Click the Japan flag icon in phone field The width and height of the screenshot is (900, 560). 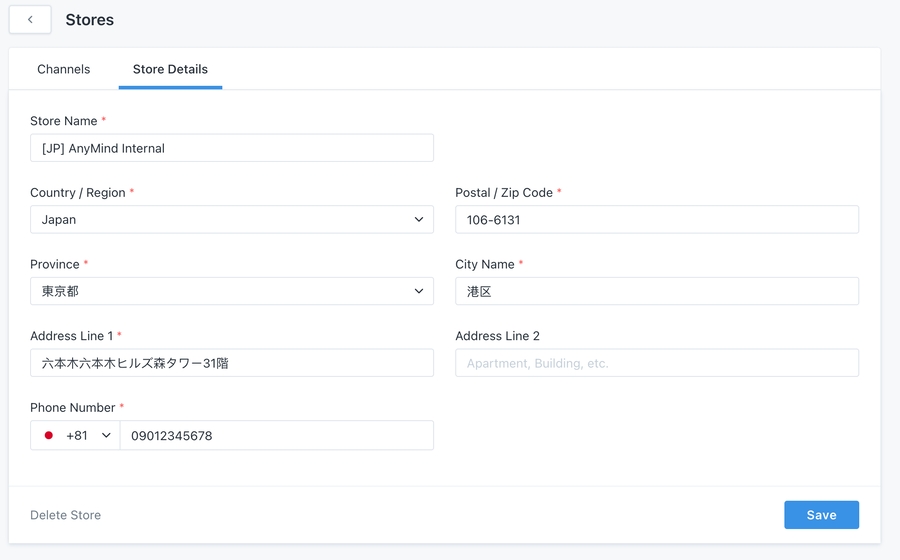pos(48,436)
